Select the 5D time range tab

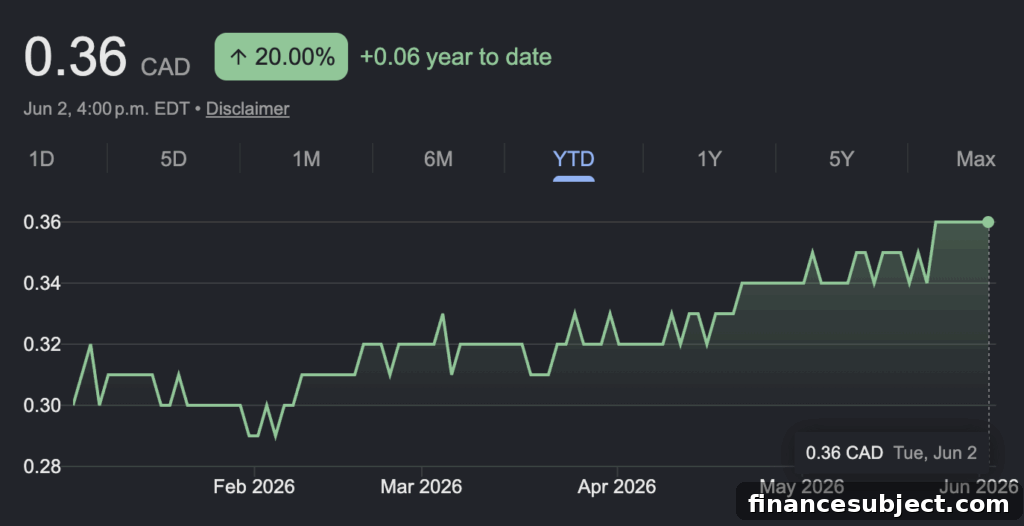coord(174,159)
